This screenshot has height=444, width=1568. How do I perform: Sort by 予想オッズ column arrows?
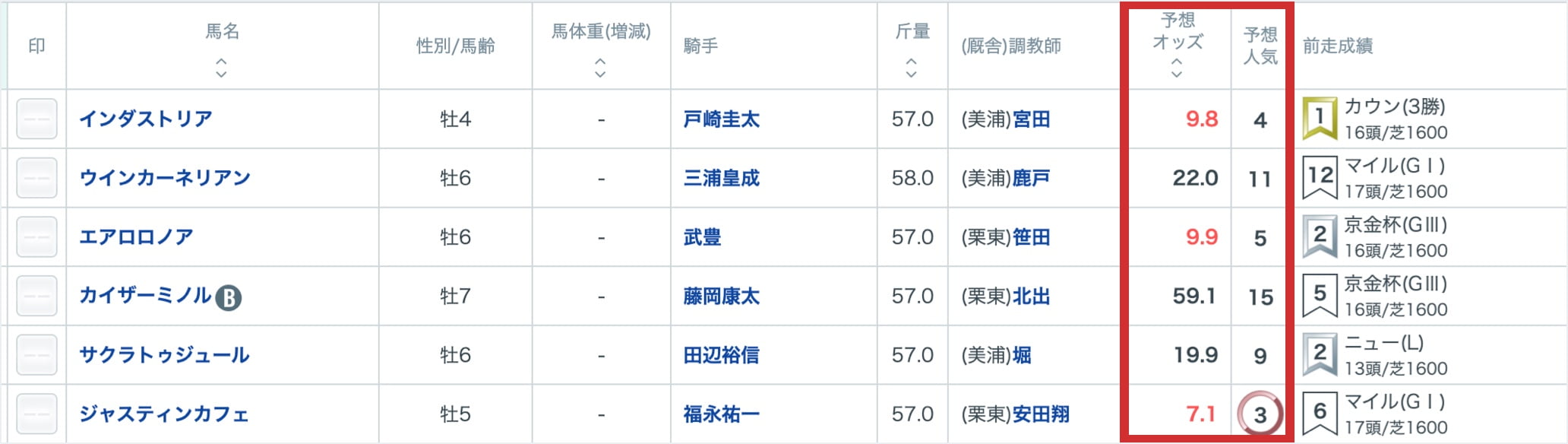pyautogui.click(x=1177, y=68)
